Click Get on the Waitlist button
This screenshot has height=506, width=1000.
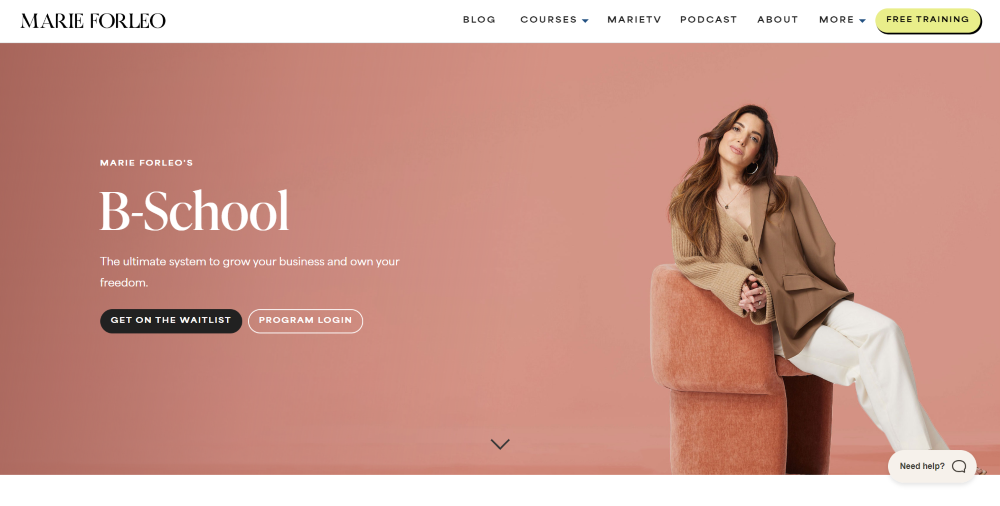coord(171,321)
